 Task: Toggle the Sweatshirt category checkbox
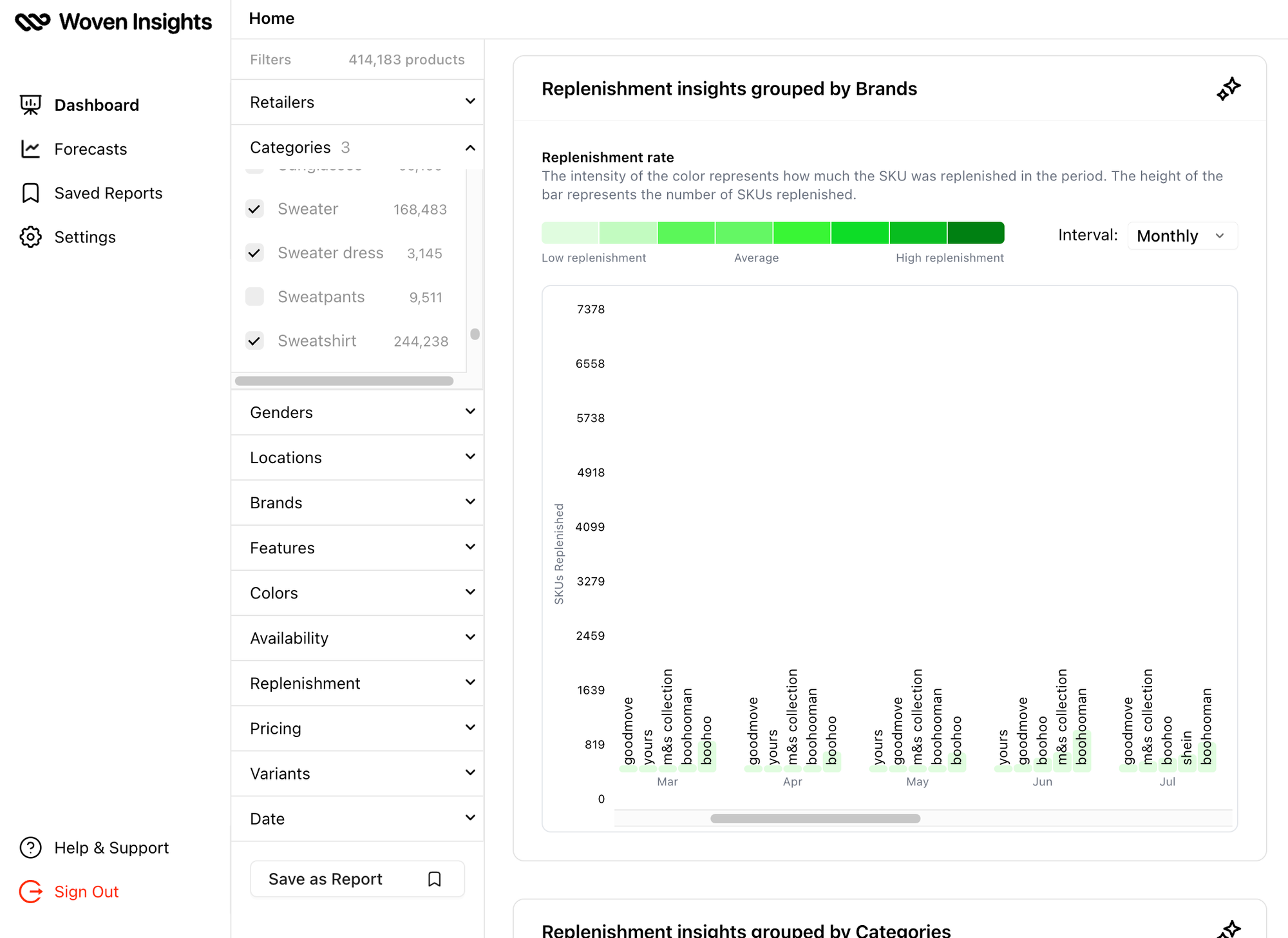(256, 341)
